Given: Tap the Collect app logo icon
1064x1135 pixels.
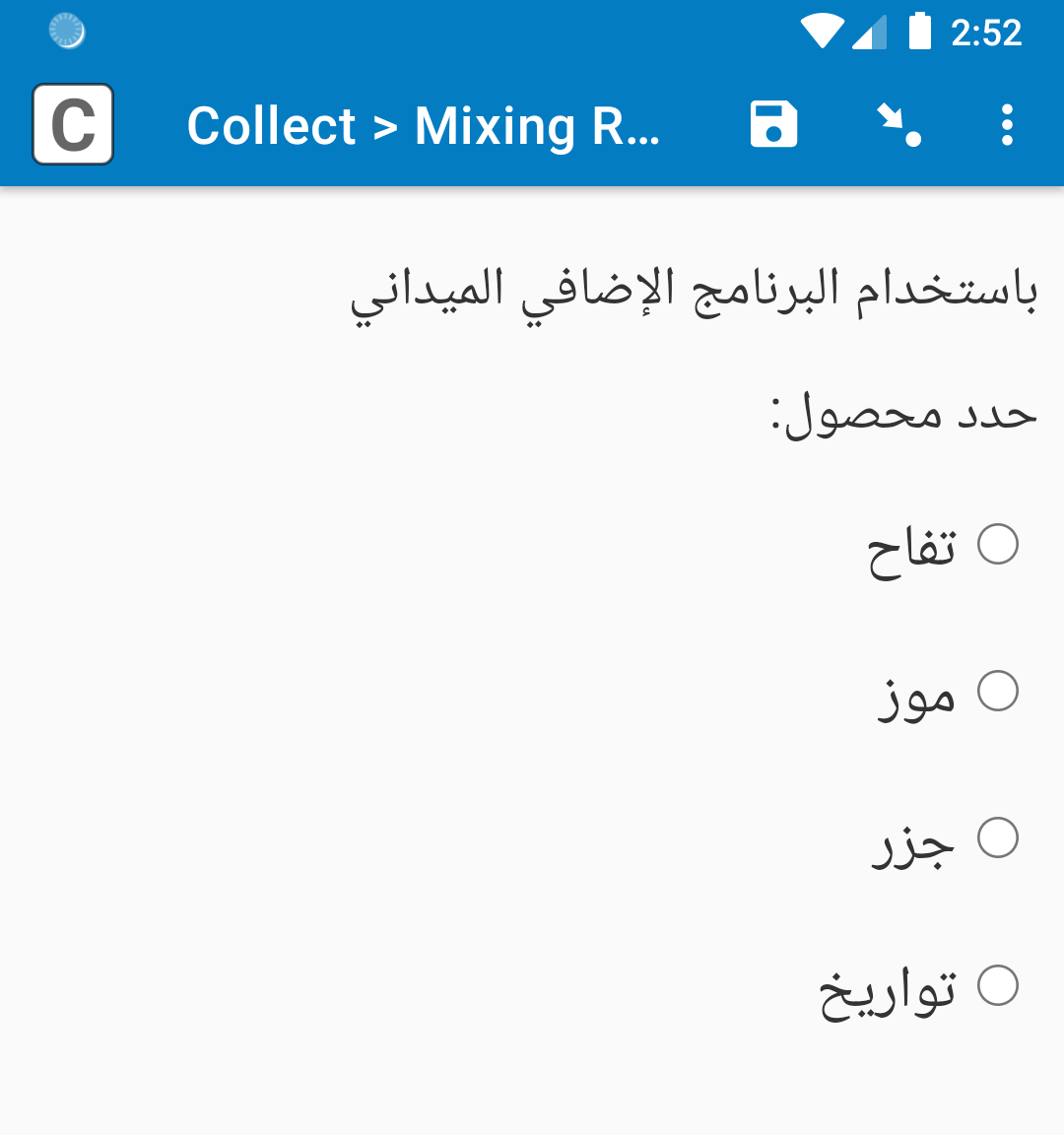Looking at the screenshot, I should tap(73, 124).
